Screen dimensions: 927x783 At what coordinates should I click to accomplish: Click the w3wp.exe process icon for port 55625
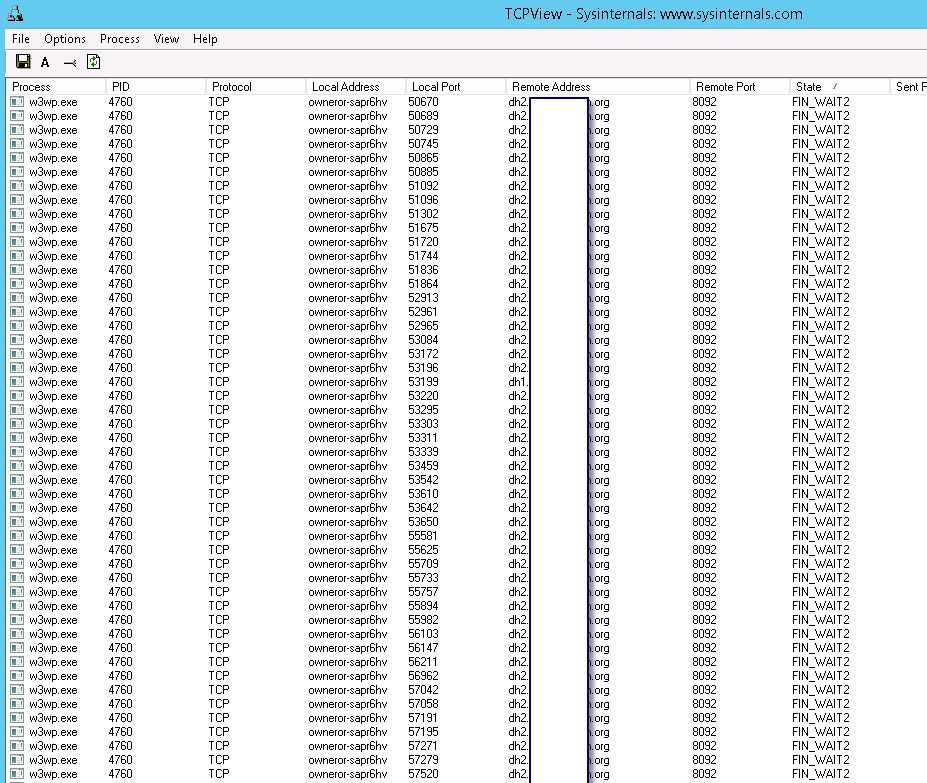click(x=17, y=550)
